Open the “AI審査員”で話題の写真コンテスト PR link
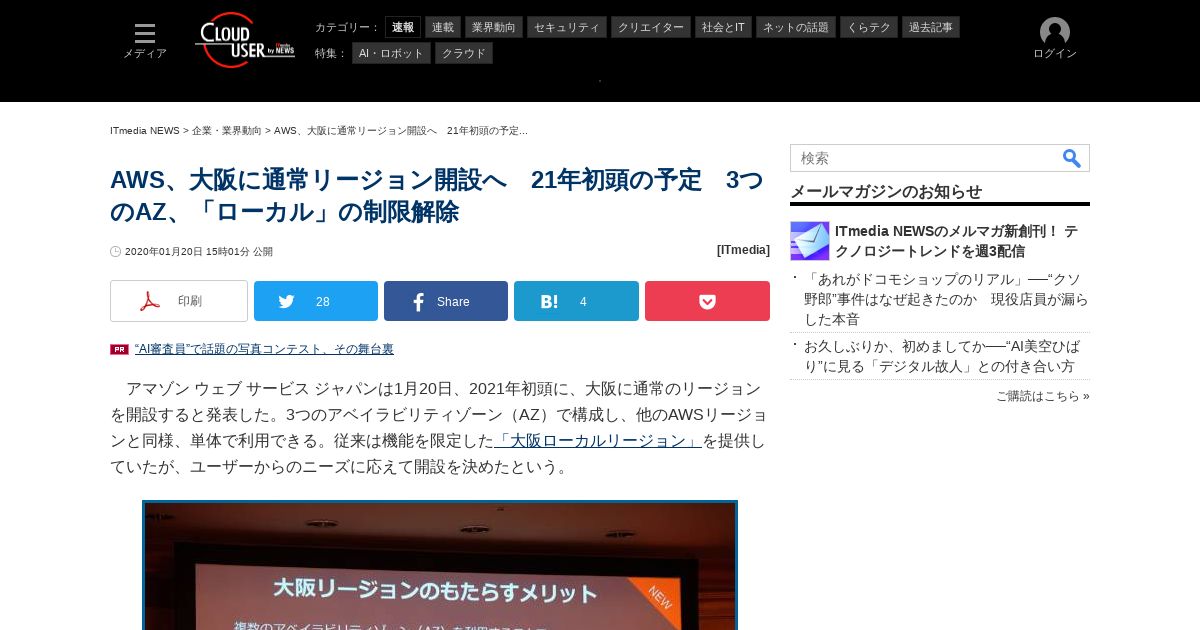 [264, 349]
